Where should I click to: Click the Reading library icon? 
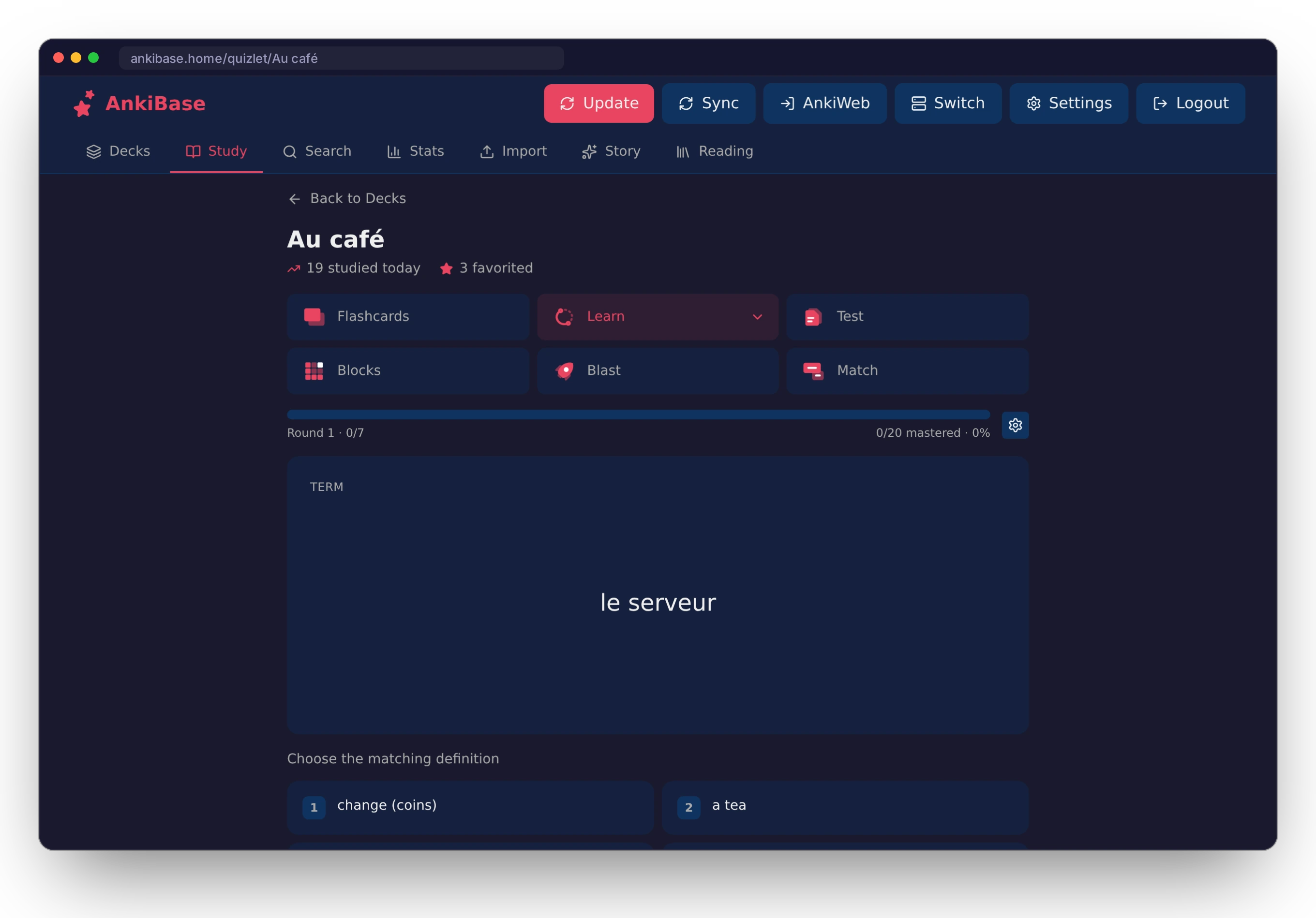(x=683, y=152)
